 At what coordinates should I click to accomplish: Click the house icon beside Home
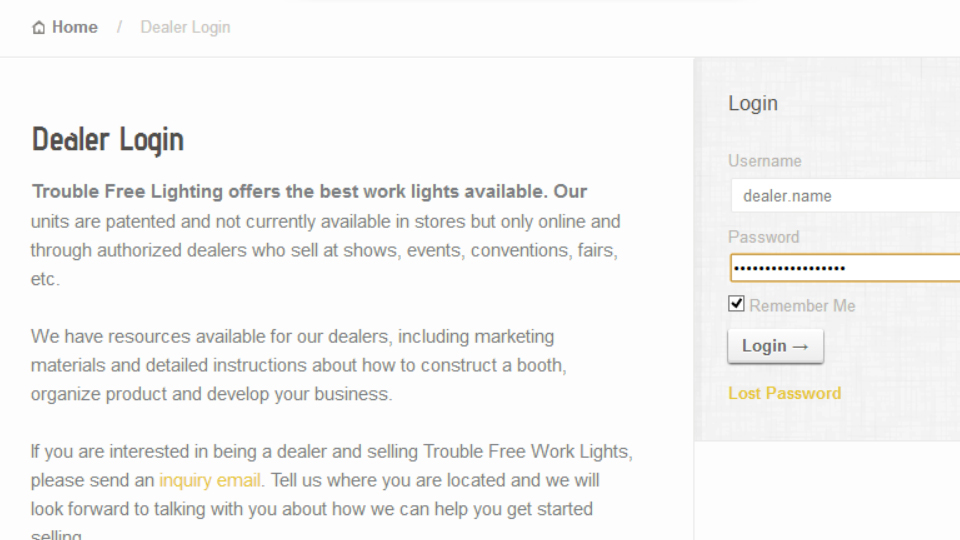point(39,28)
